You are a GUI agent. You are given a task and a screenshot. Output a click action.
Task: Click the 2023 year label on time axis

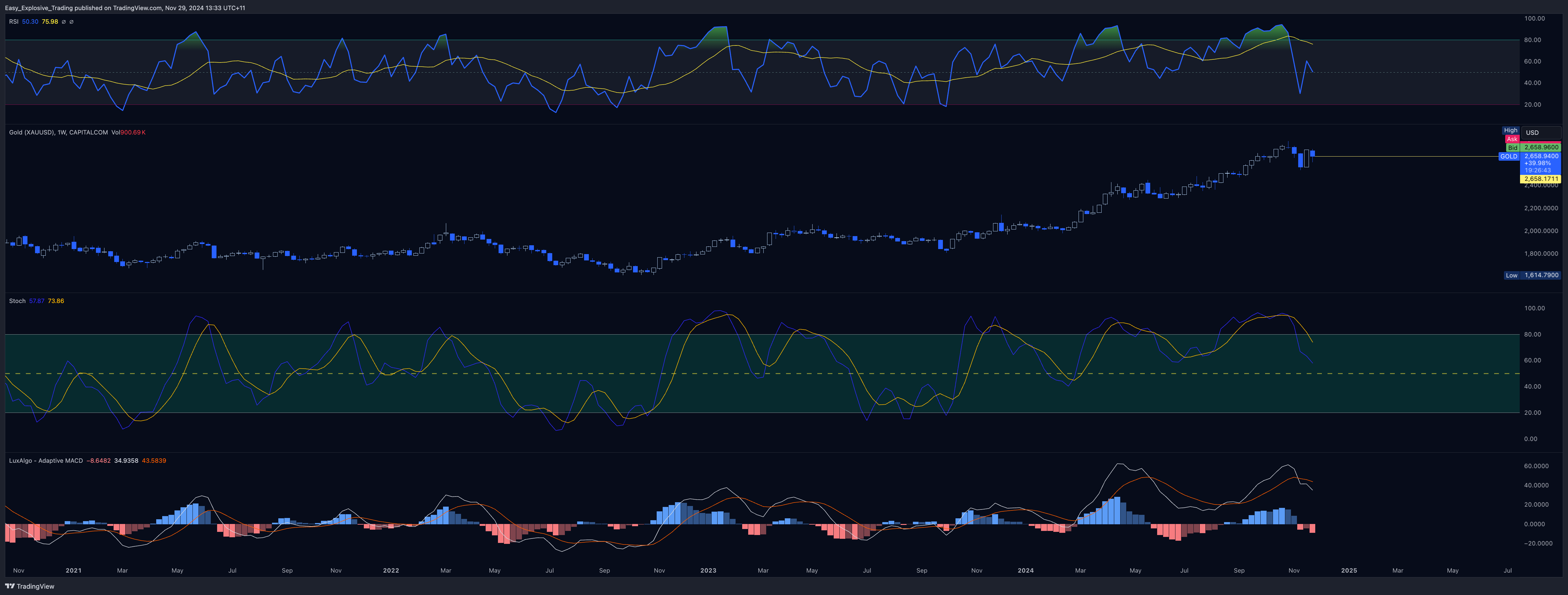point(708,571)
